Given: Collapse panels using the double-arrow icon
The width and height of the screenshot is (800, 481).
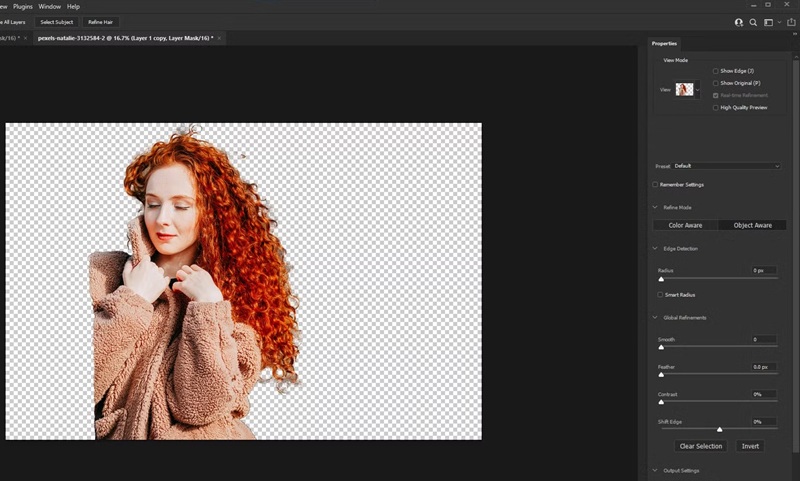Looking at the screenshot, I should click(795, 34).
